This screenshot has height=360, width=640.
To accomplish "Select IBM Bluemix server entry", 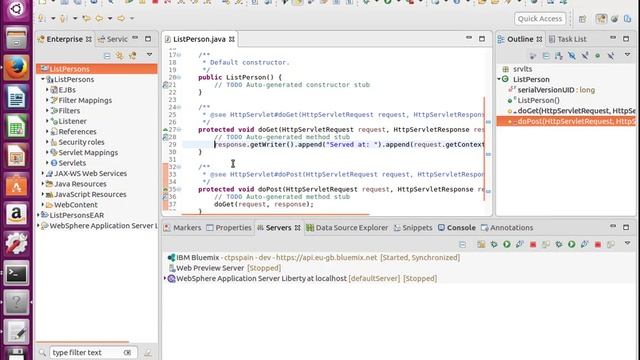I will coord(314,258).
